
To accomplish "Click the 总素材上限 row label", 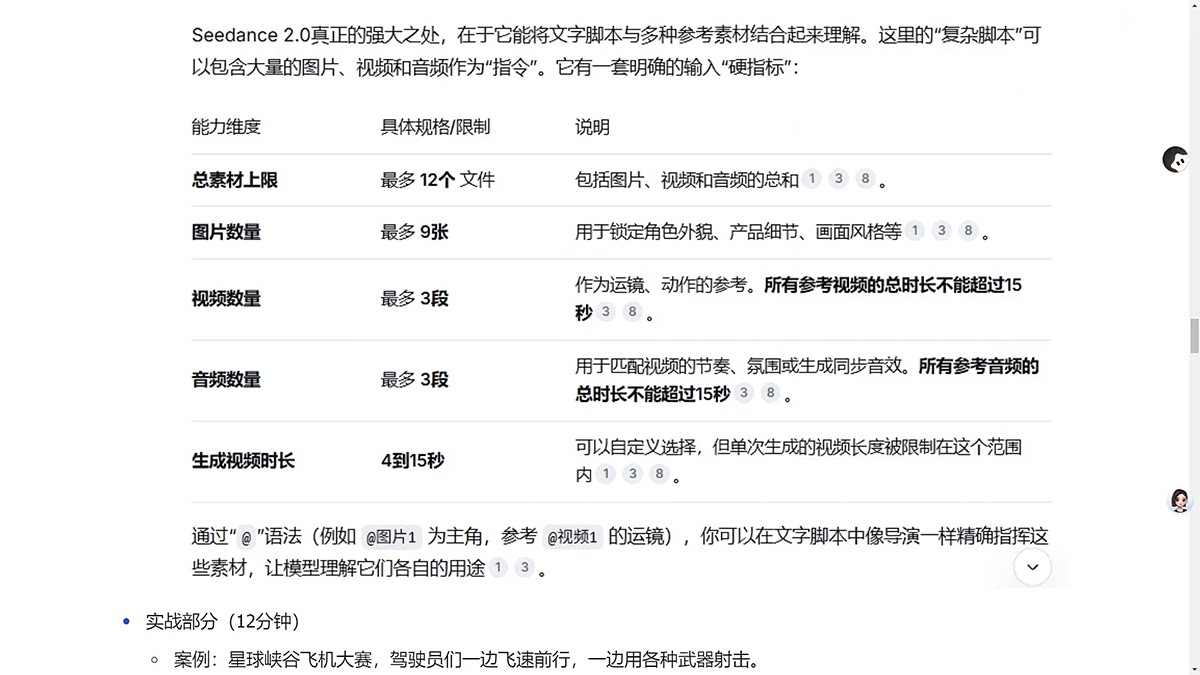I will tap(235, 180).
